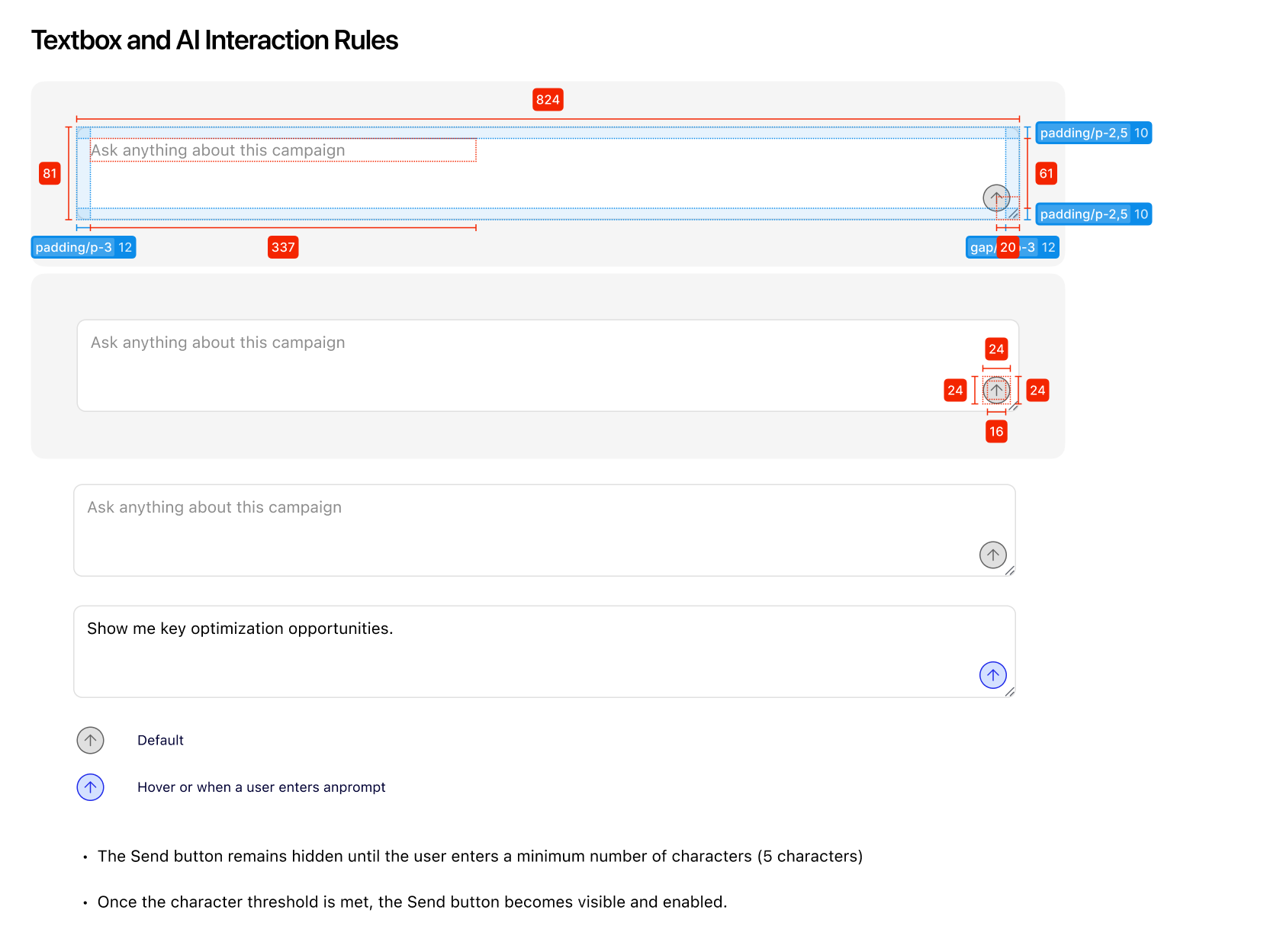Click the resize handle of the third textbox

coord(1010,571)
